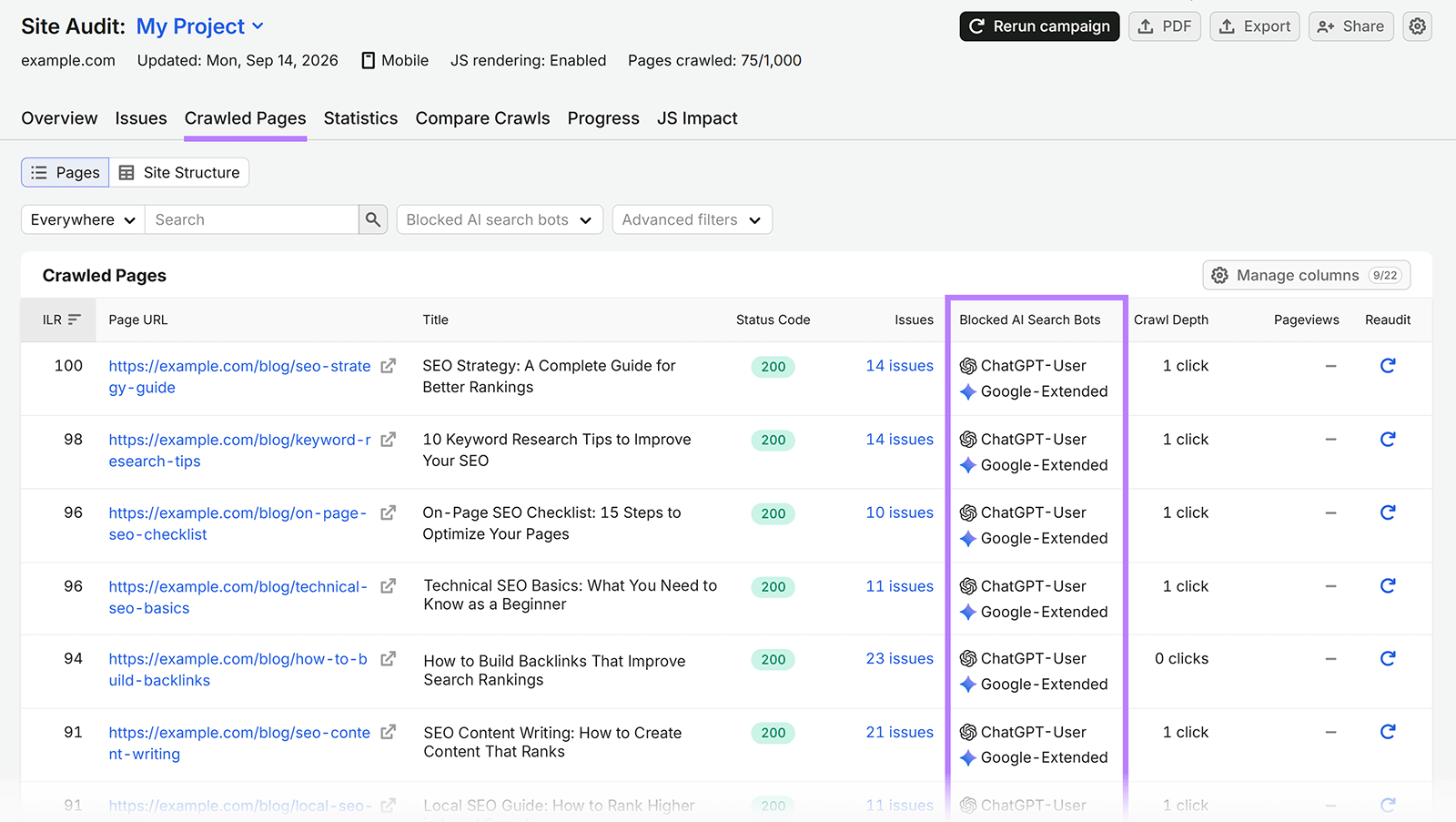Open 21 issues link for content writing
Screen dimensions: 1456x822
(x=899, y=732)
